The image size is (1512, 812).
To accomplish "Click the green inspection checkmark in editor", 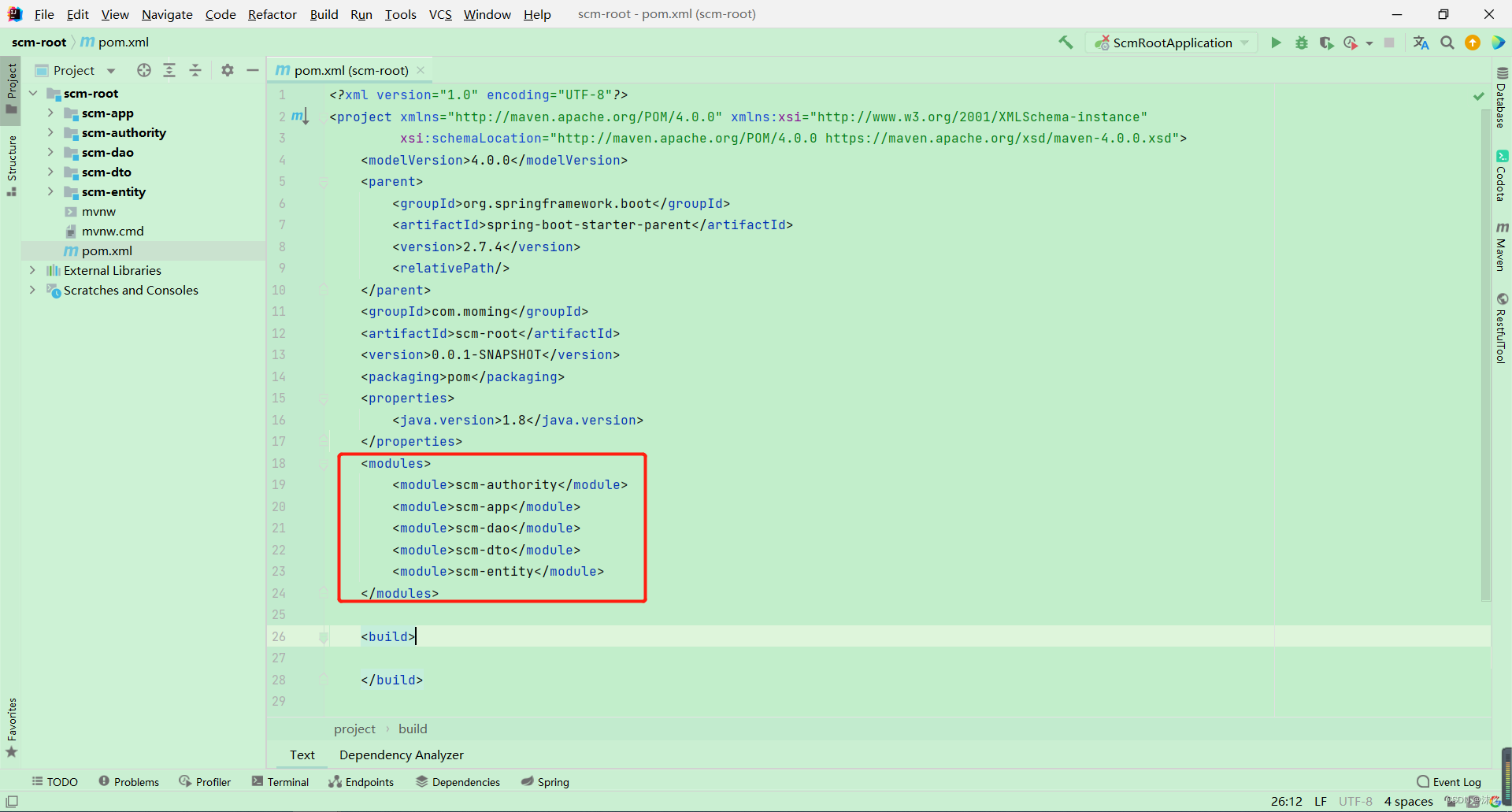I will (1478, 95).
